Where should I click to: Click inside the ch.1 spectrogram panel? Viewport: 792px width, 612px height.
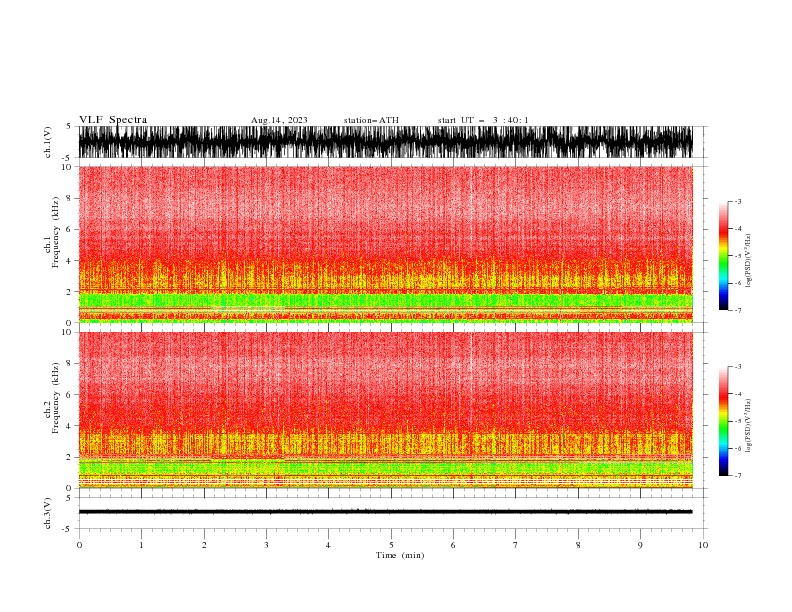[385, 244]
